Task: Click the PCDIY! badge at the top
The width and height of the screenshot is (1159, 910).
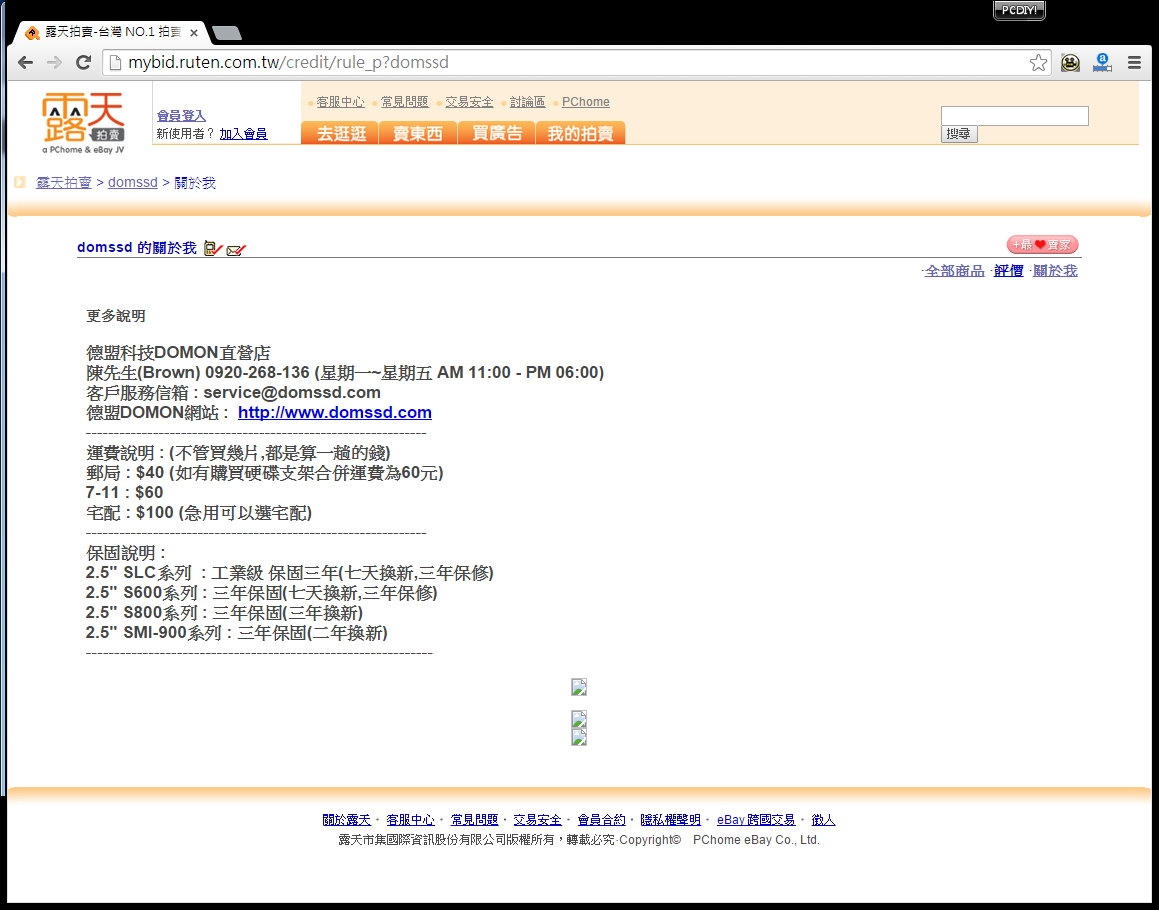Action: point(1019,10)
